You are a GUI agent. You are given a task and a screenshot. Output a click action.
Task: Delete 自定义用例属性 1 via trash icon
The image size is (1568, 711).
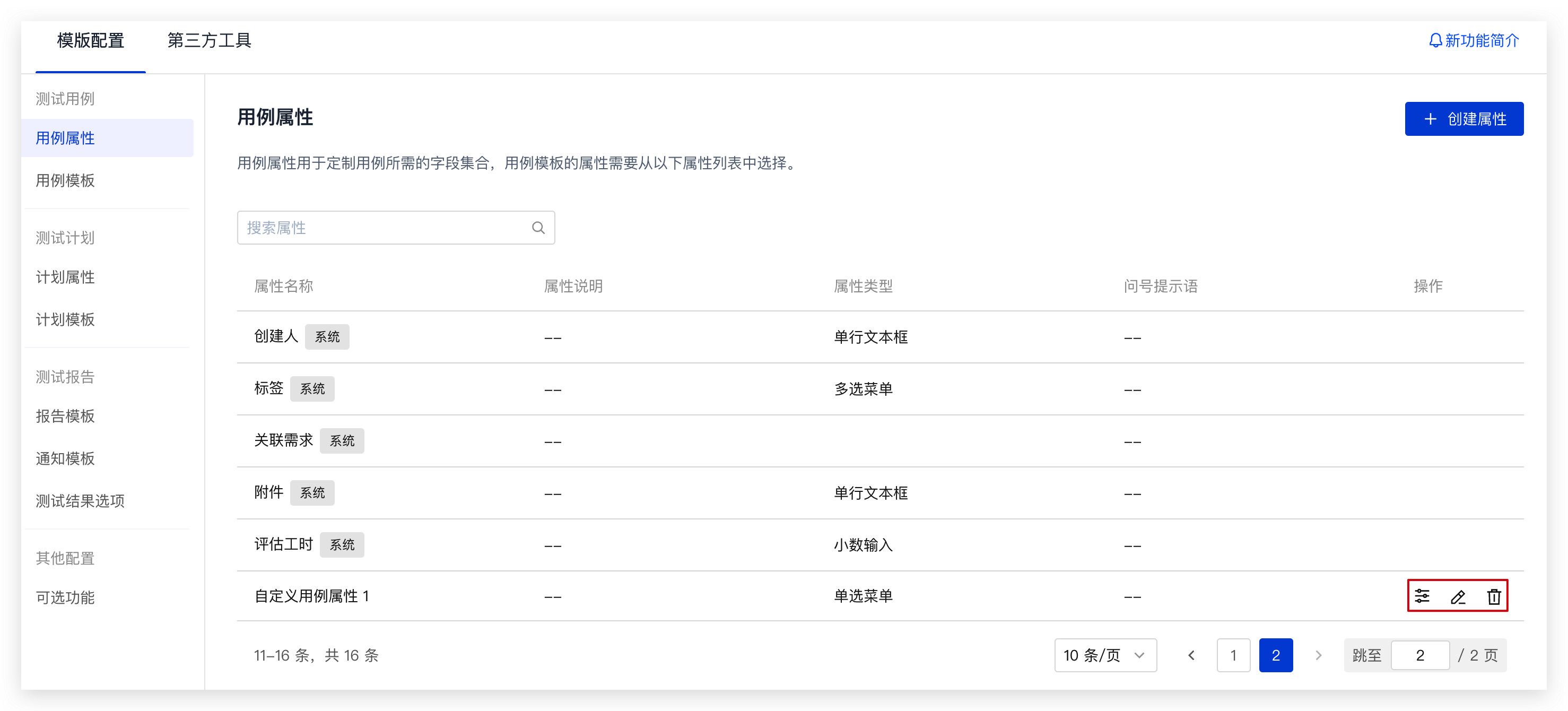pos(1494,596)
